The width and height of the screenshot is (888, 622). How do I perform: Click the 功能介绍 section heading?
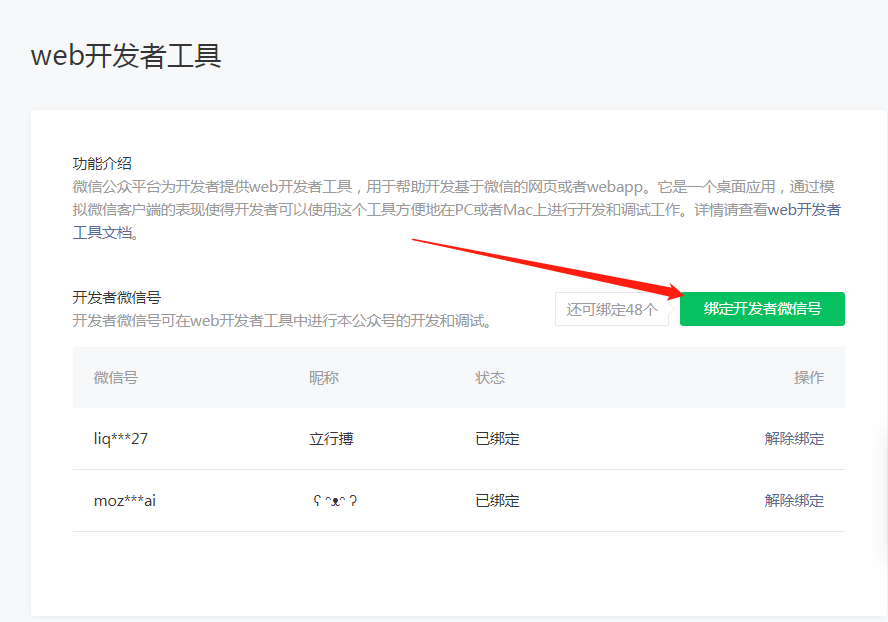(x=102, y=164)
